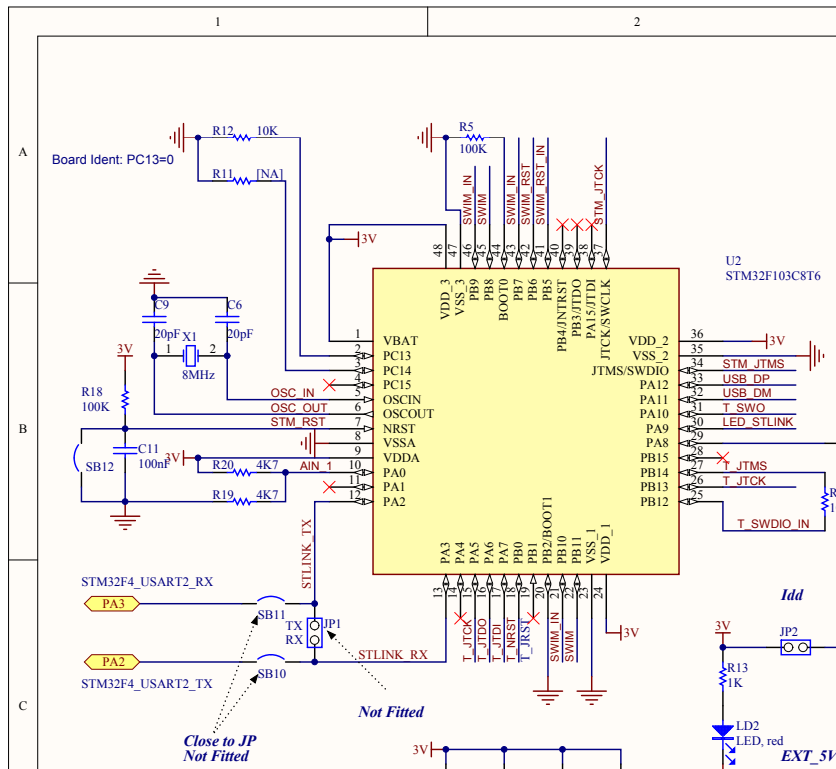Select the R11 [NA] resistor symbol
Screen dimensions: 836x769
click(x=242, y=181)
